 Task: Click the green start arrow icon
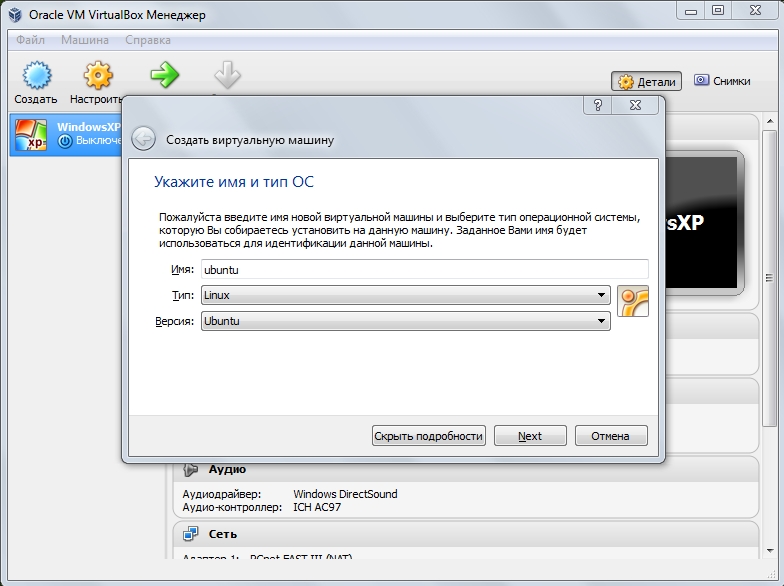[x=164, y=75]
